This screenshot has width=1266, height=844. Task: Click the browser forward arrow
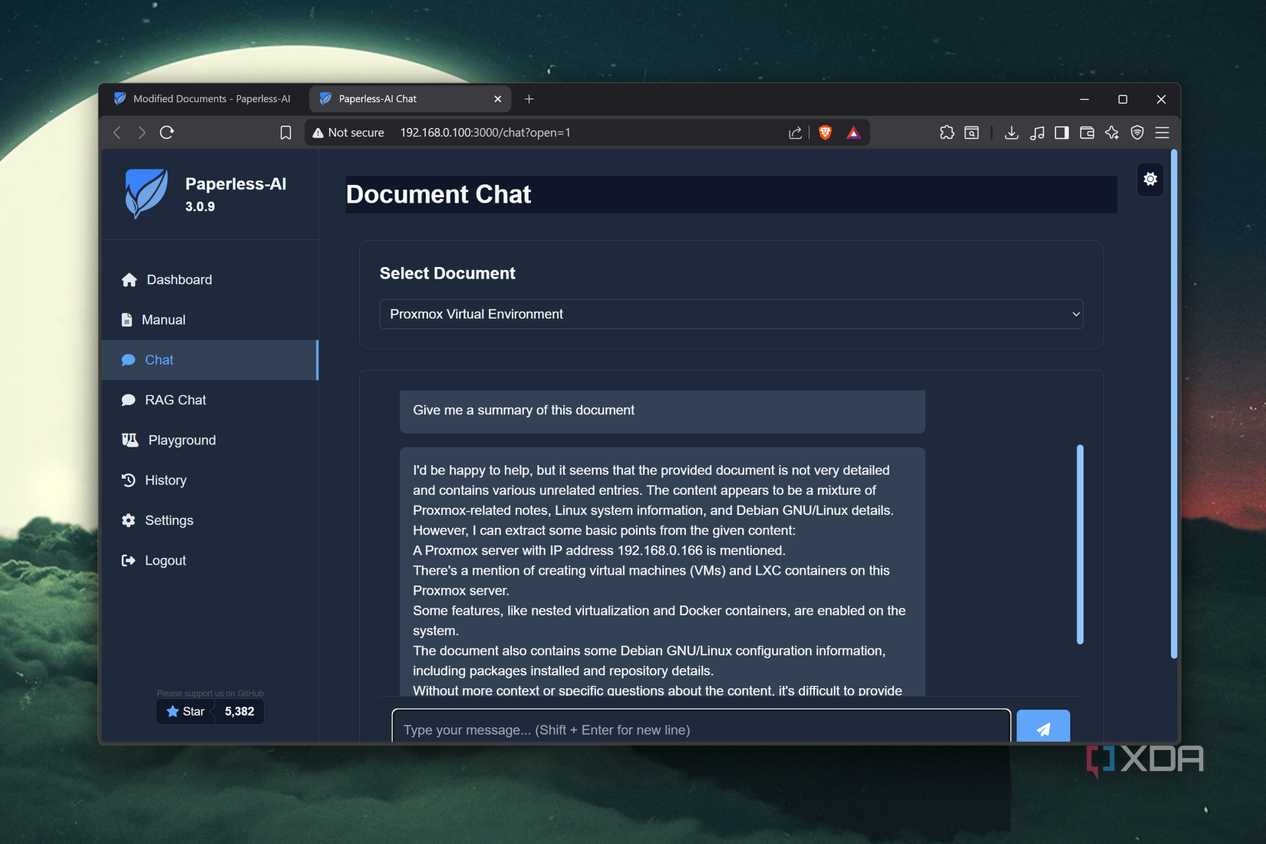[x=142, y=132]
